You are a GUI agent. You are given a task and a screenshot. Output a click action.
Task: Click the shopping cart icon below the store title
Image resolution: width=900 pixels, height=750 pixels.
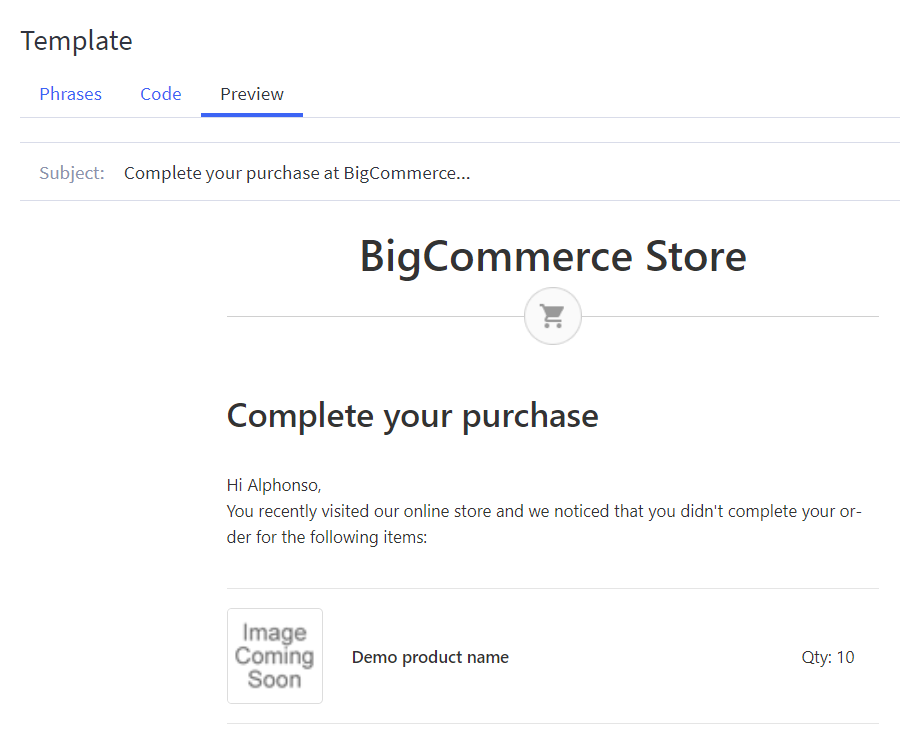(x=552, y=315)
